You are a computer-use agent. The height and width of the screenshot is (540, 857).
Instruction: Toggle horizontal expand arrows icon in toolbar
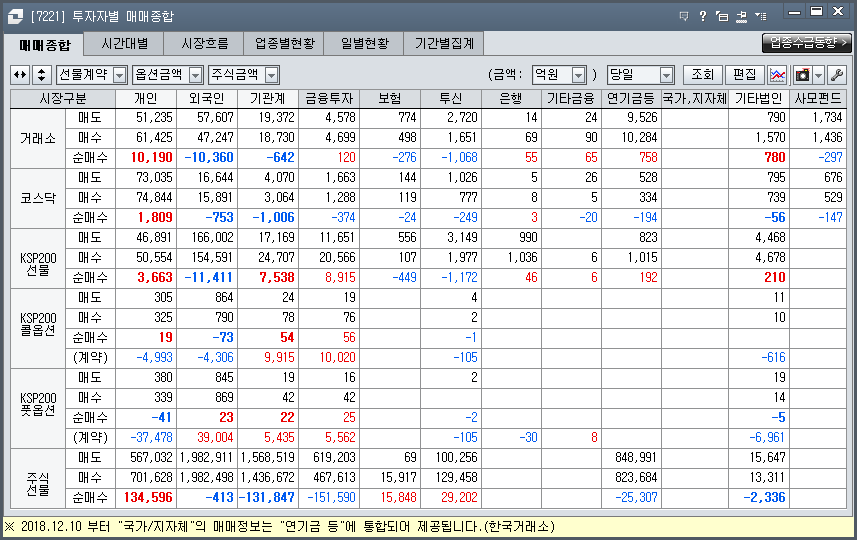coord(20,75)
